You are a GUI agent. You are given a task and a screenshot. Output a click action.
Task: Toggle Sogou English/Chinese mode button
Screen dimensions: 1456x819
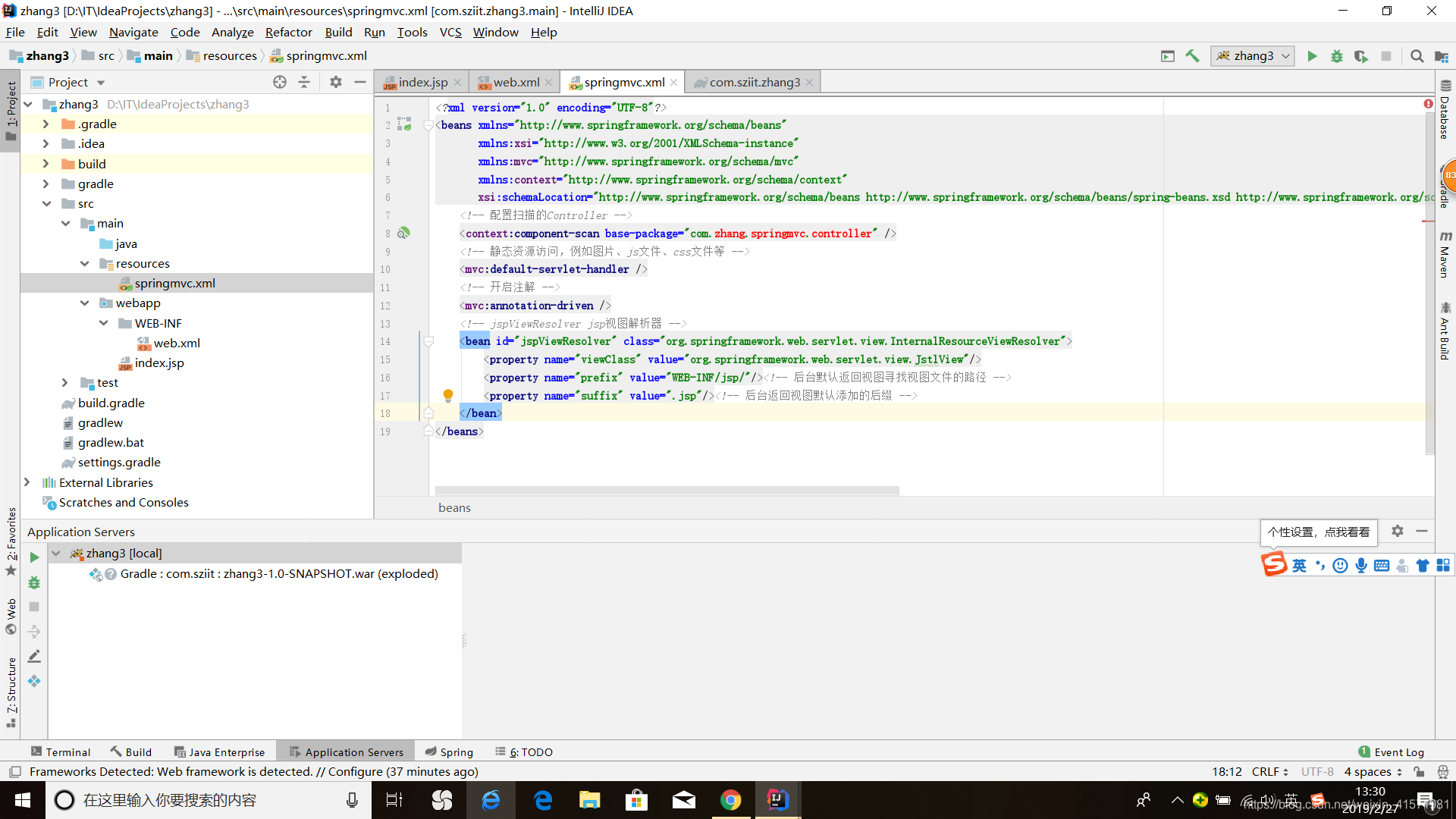tap(1300, 565)
